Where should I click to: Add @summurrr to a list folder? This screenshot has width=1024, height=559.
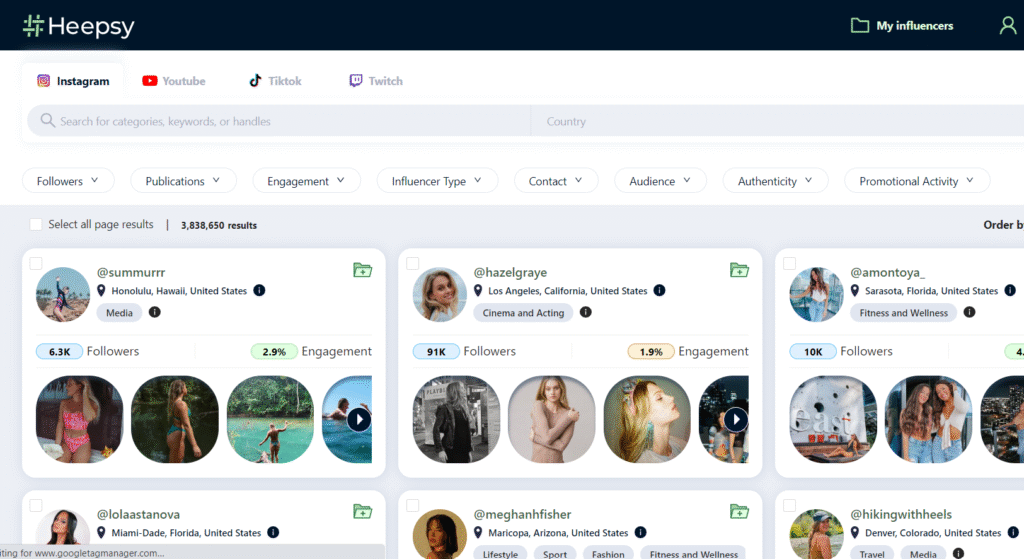point(362,270)
